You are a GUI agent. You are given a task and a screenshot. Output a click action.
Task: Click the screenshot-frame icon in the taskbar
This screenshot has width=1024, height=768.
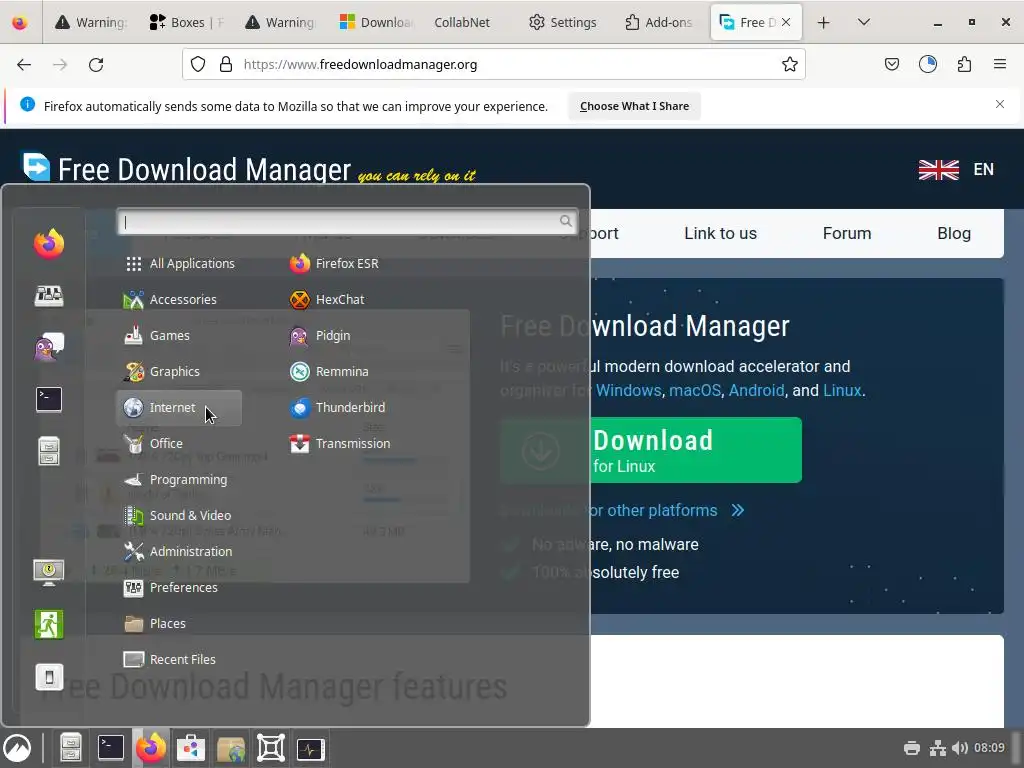270,748
